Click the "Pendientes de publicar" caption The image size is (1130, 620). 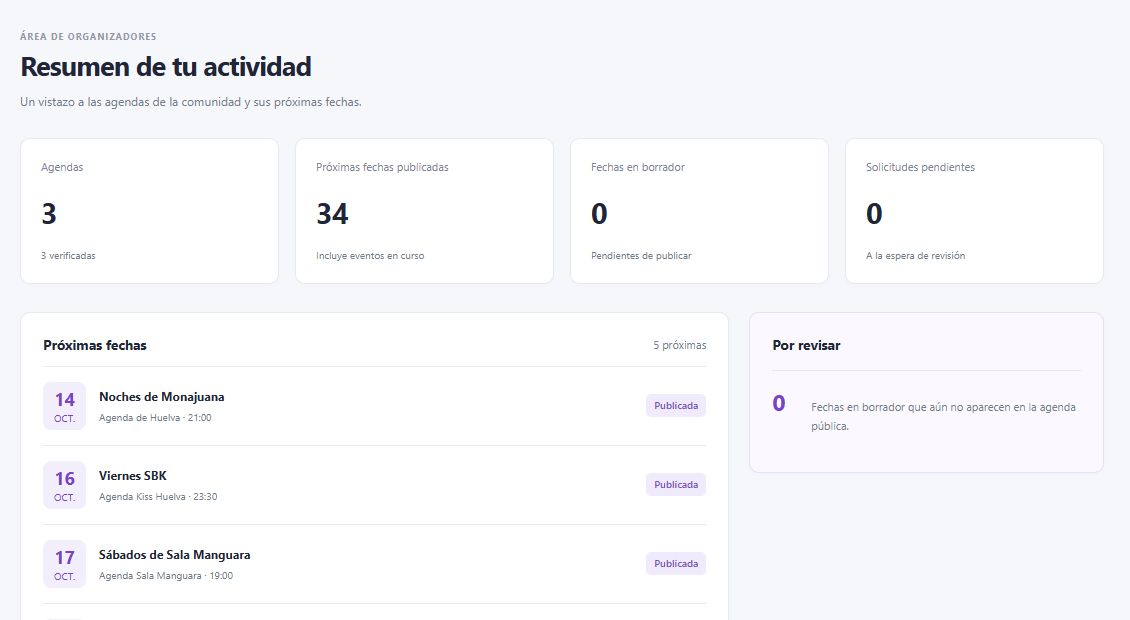tap(641, 256)
